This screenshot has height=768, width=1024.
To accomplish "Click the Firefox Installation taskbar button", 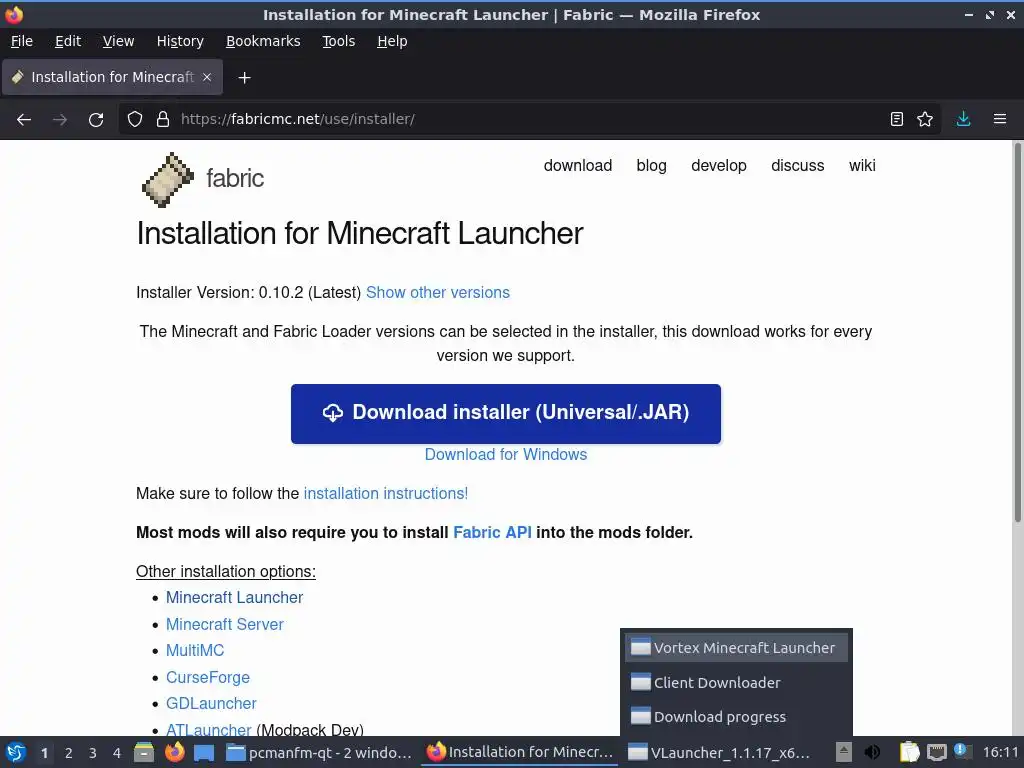I will point(520,752).
